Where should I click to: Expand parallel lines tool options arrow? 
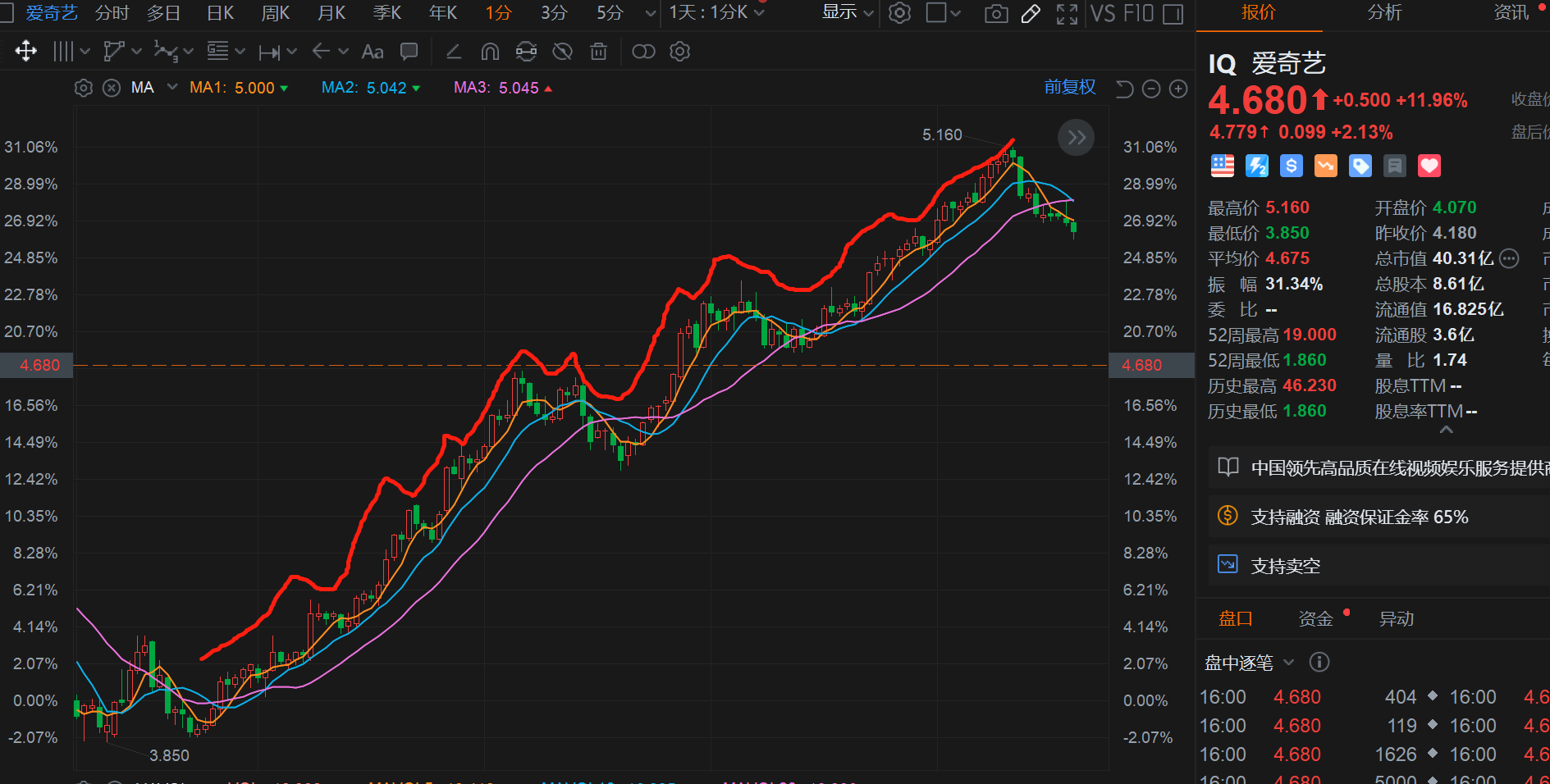pos(85,52)
